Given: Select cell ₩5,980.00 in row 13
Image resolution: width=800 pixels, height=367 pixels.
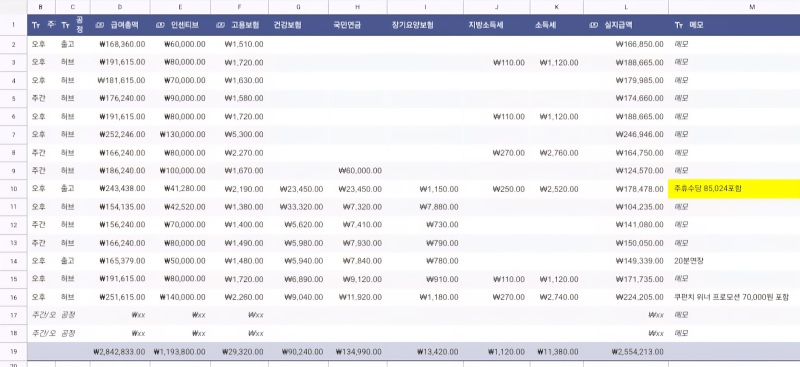Looking at the screenshot, I should (298, 243).
